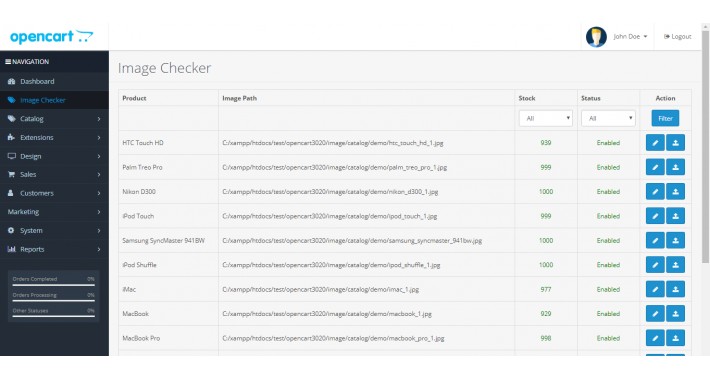
Task: Expand the System menu
Action: click(x=54, y=231)
